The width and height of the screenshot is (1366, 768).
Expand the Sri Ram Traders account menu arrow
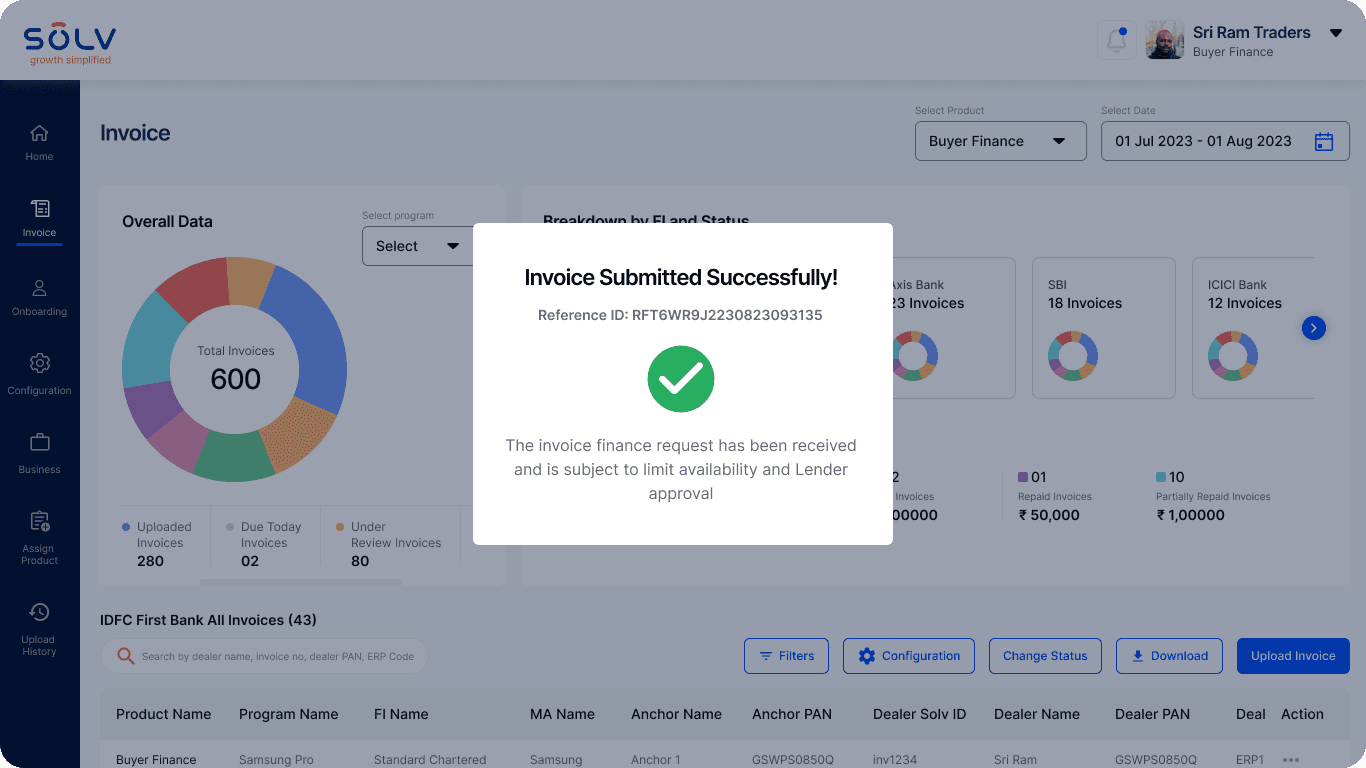tap(1335, 33)
